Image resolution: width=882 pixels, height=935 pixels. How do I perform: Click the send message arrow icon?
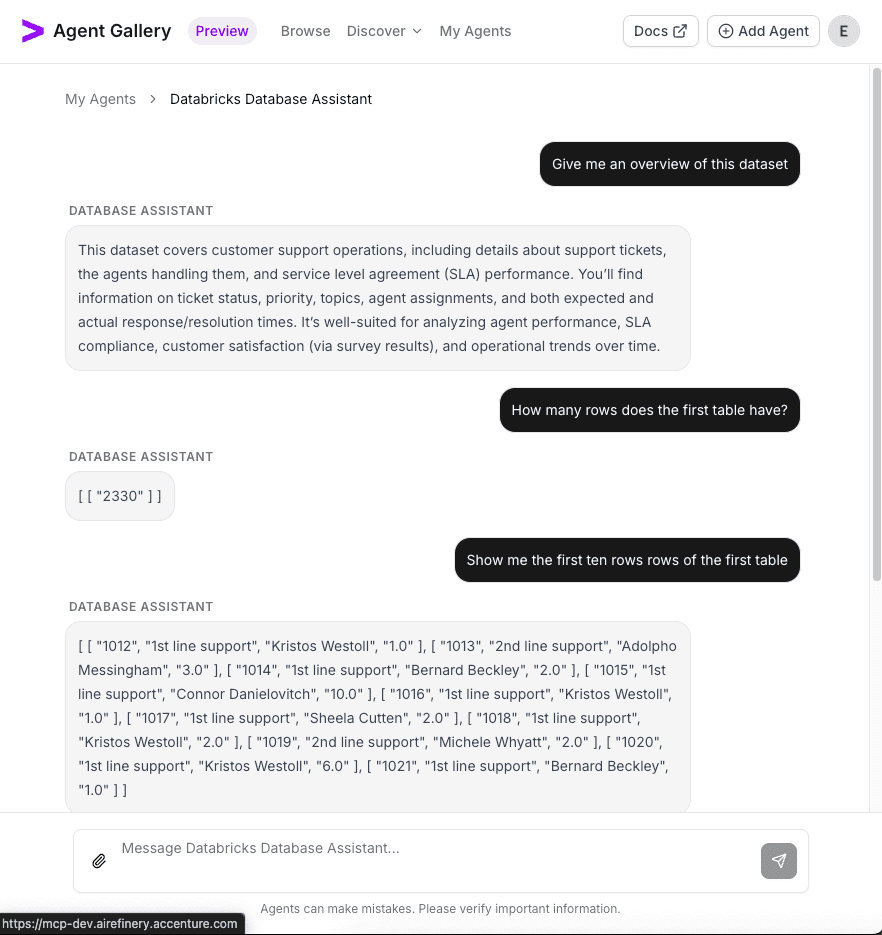[779, 860]
